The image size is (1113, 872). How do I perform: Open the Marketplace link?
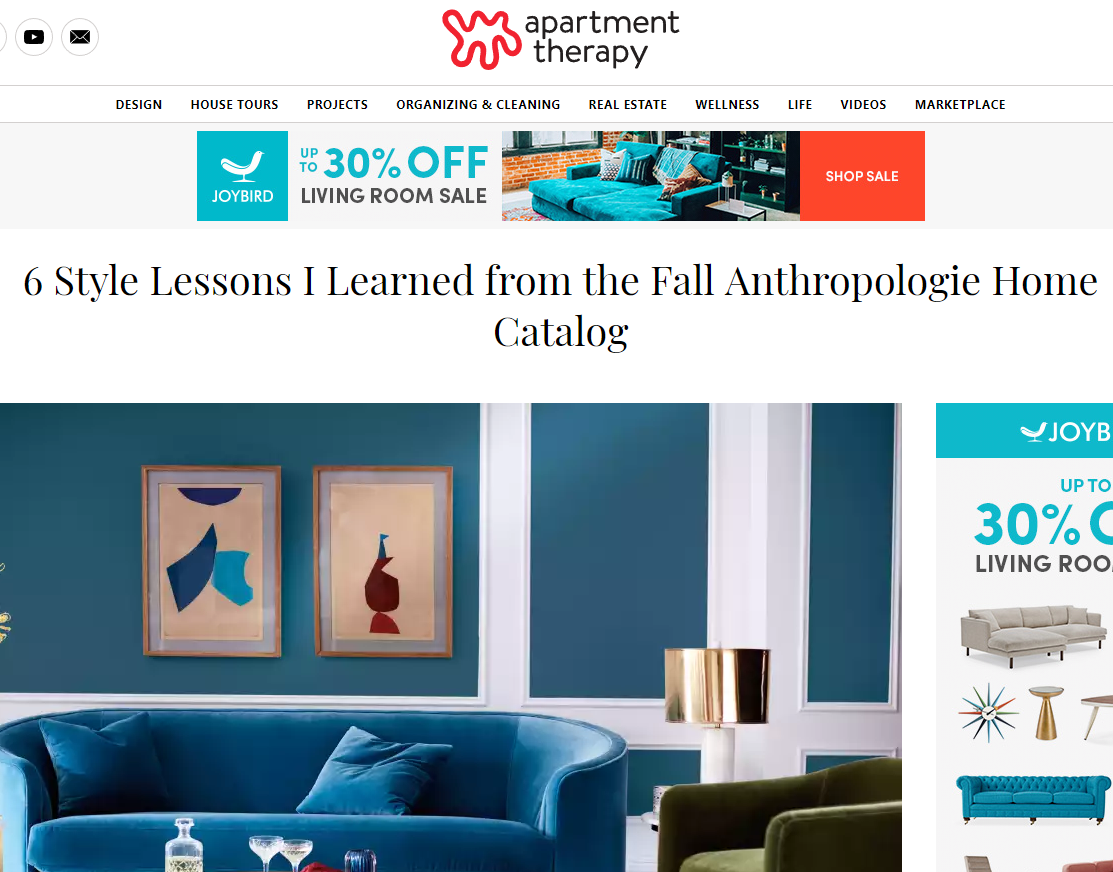point(960,104)
